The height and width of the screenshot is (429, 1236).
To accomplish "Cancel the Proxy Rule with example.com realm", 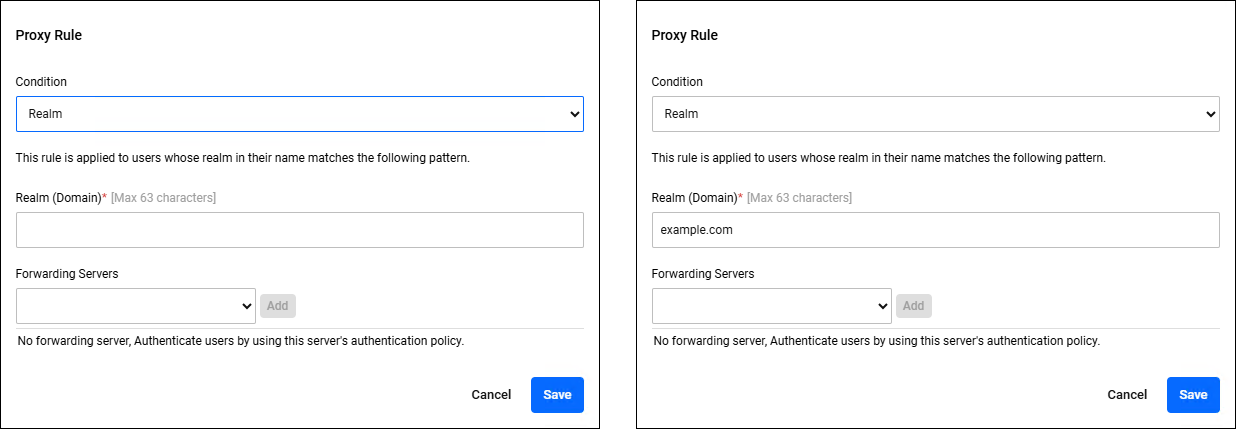I will tap(1127, 395).
